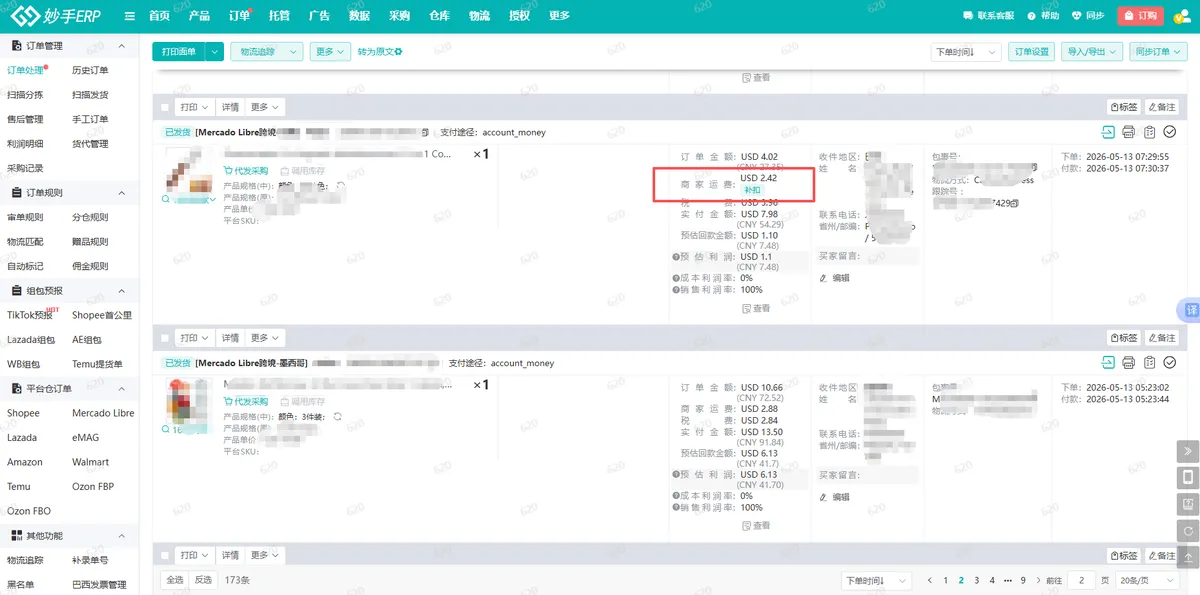Screen dimensions: 1200x595
Task: Click the teal export icon on the USD 10.66 order
Action: click(x=1108, y=363)
